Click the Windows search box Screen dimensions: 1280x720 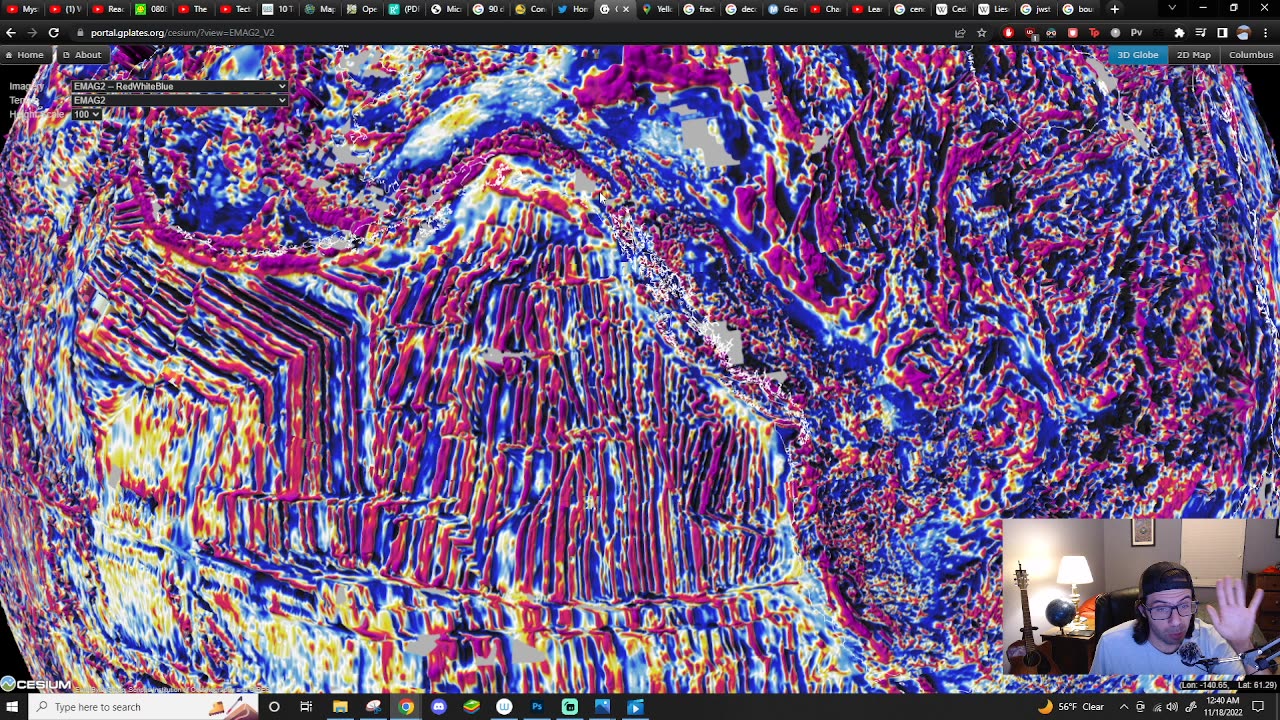pyautogui.click(x=145, y=707)
